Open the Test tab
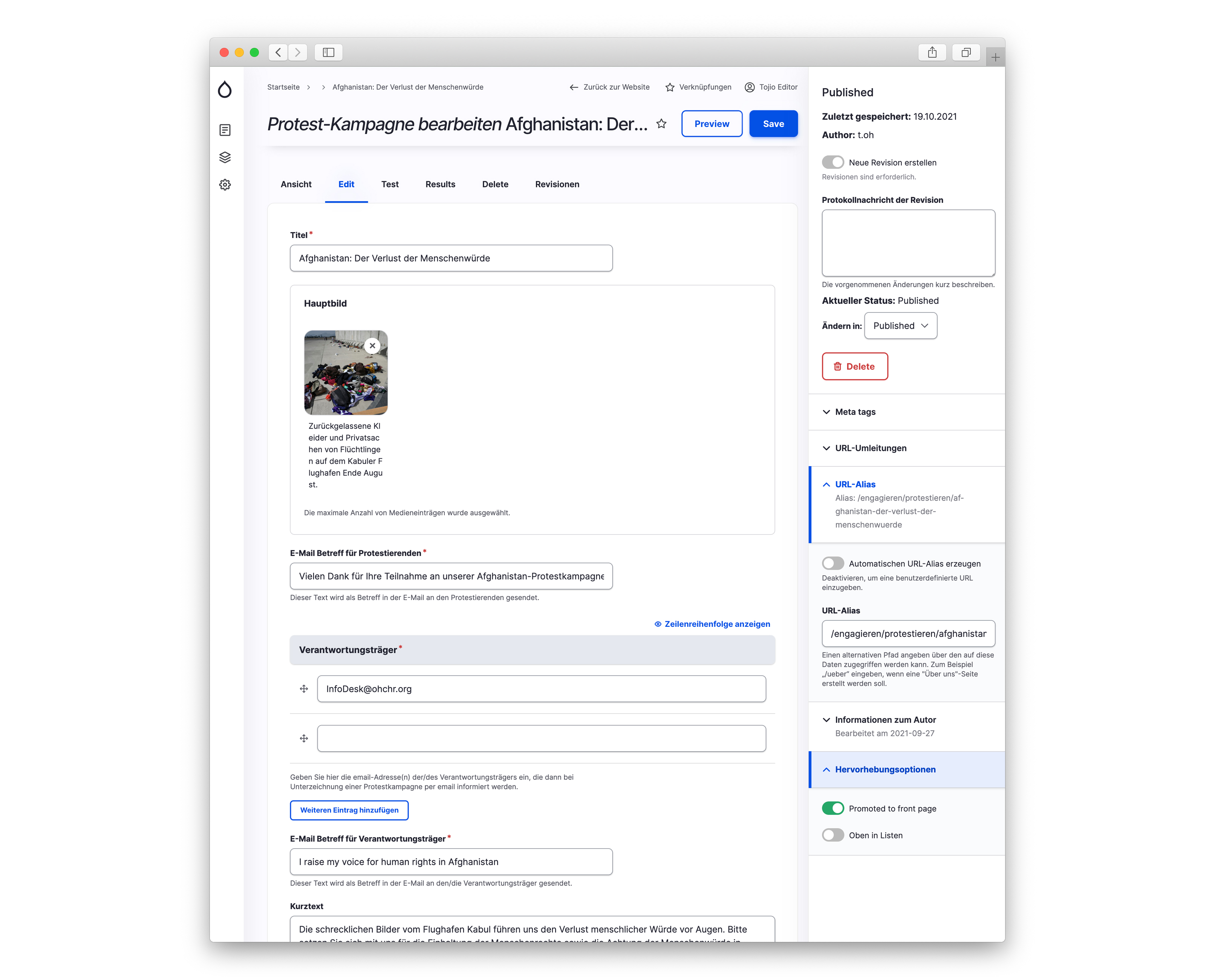This screenshot has height=980, width=1215. tap(389, 184)
